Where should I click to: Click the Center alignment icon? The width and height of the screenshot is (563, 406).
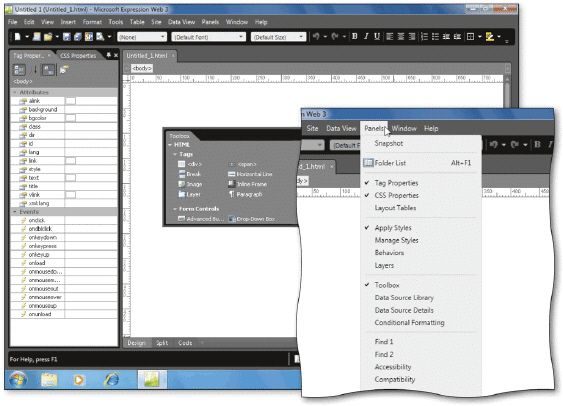[x=401, y=36]
